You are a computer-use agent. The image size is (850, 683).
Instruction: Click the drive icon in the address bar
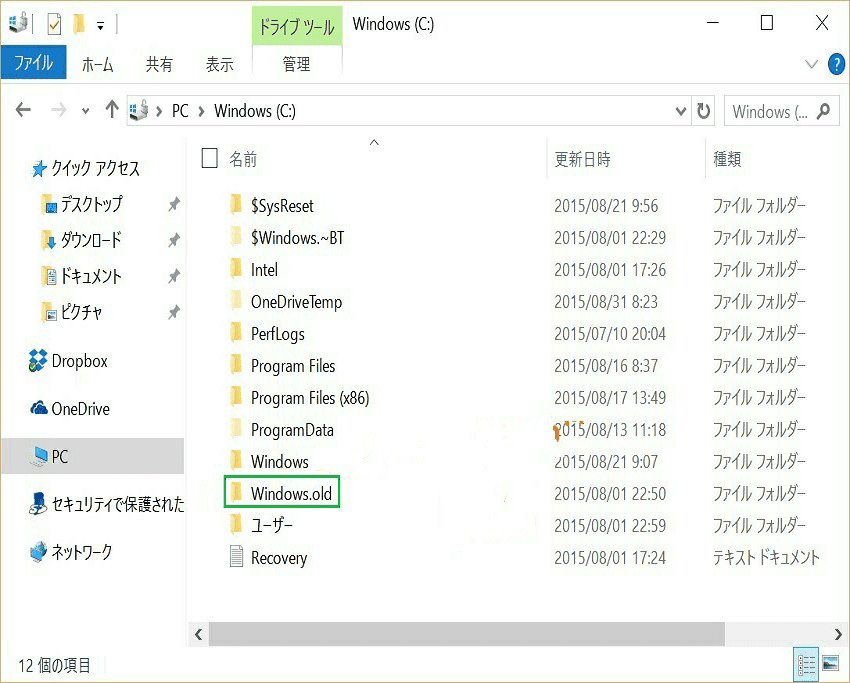point(139,110)
